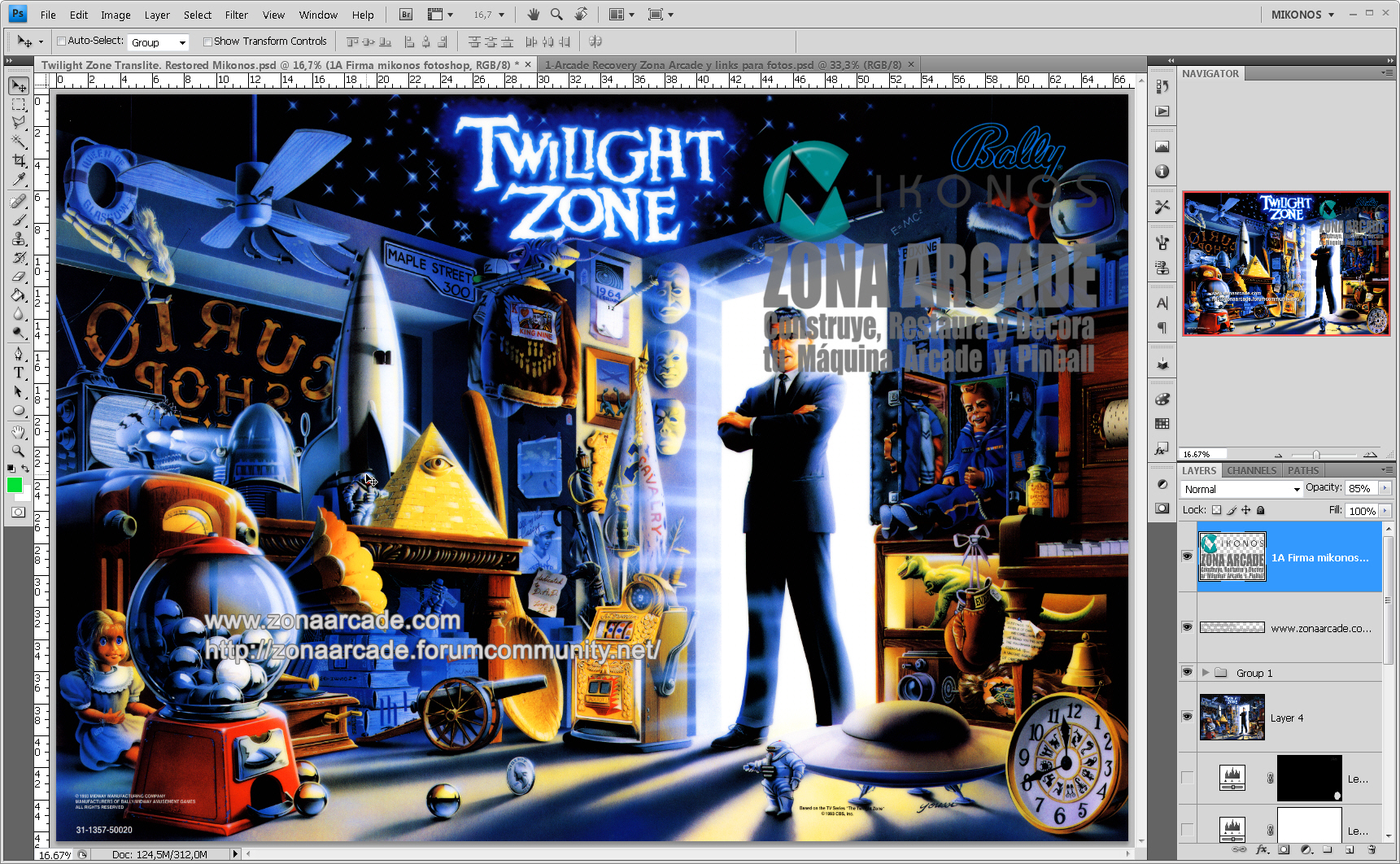Click the Navigator preview thumbnail

[1285, 262]
